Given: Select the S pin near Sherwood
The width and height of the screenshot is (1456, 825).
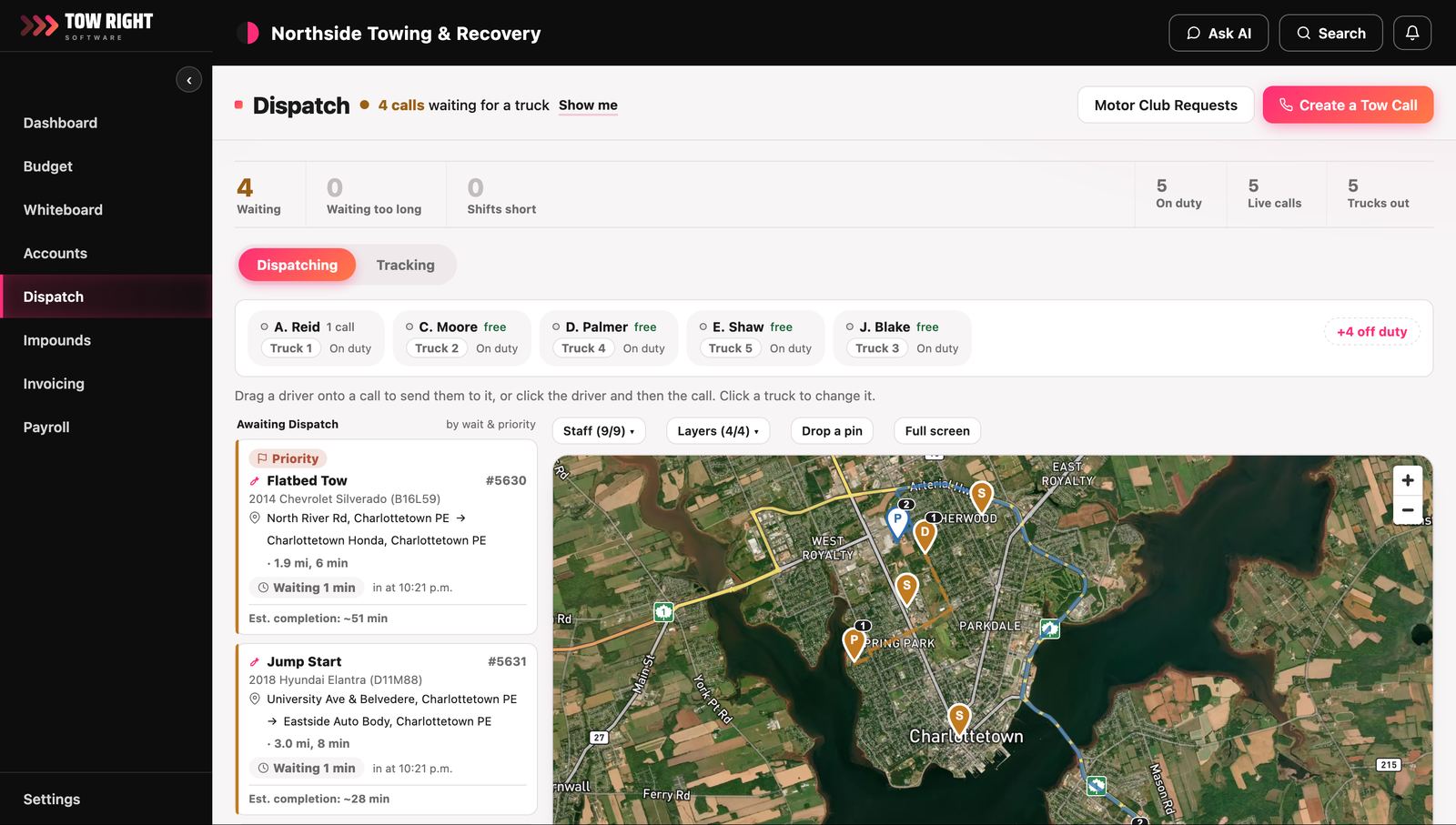Looking at the screenshot, I should [x=981, y=497].
